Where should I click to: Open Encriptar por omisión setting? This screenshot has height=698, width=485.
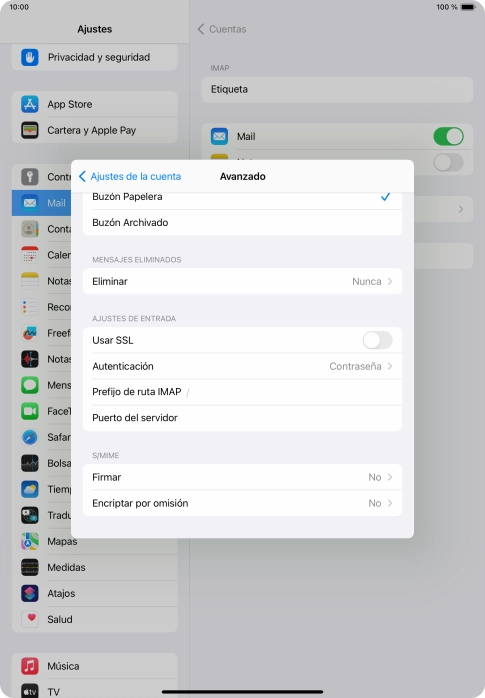pyautogui.click(x=242, y=503)
